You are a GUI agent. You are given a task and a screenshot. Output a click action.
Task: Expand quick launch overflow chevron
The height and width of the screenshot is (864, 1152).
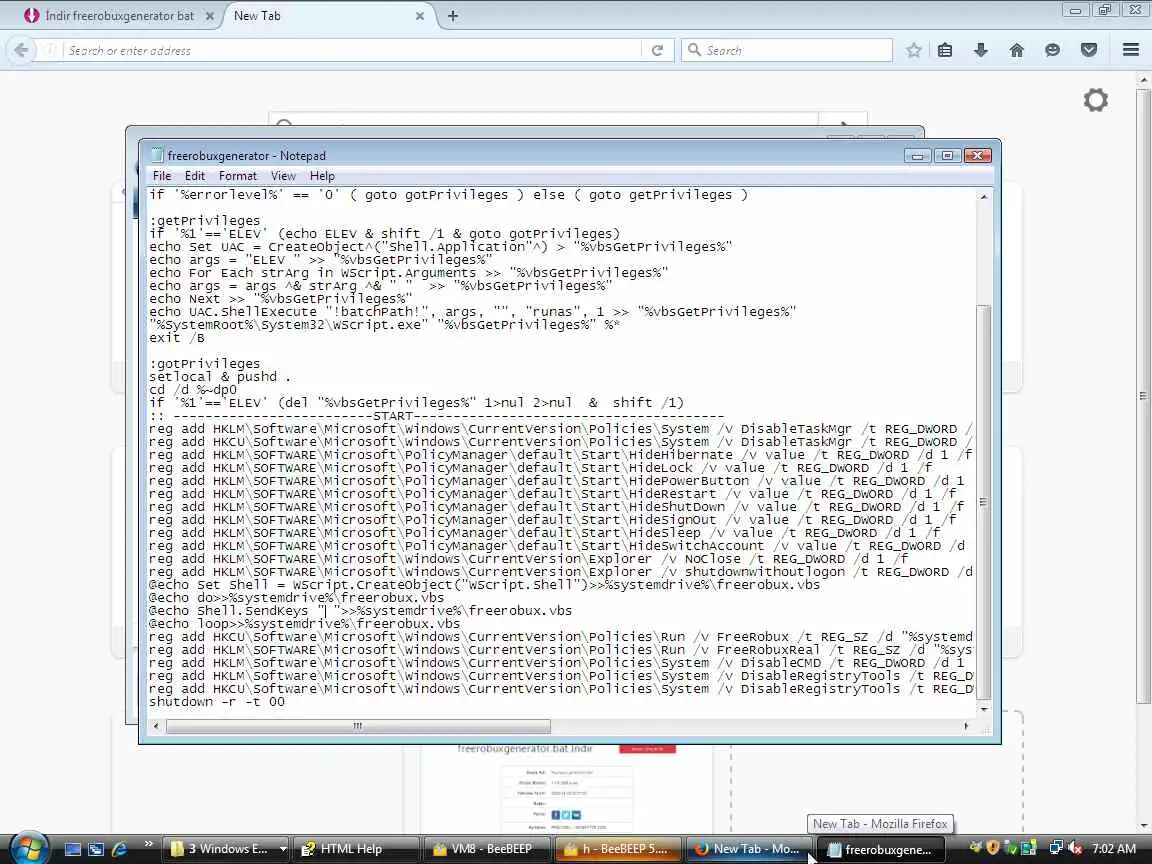click(x=148, y=844)
